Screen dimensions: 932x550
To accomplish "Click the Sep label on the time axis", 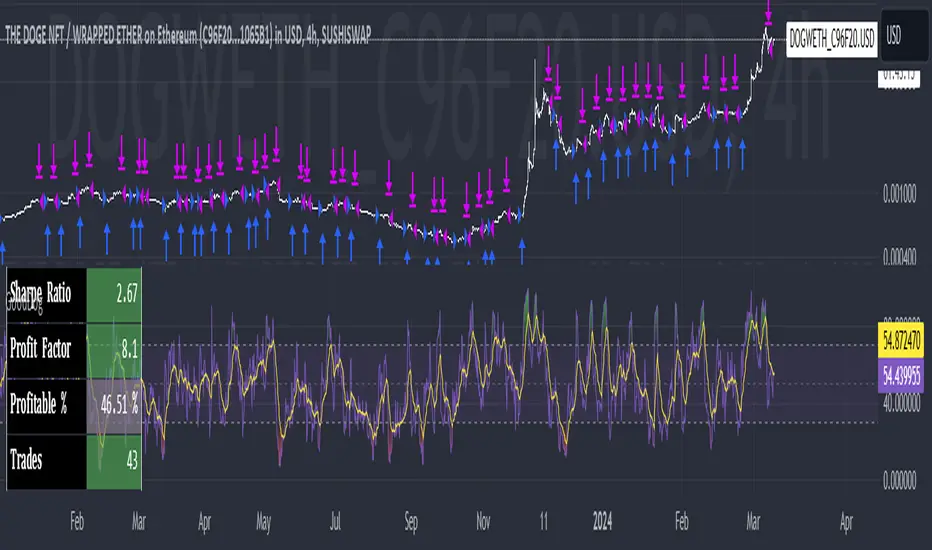I will click(x=412, y=522).
